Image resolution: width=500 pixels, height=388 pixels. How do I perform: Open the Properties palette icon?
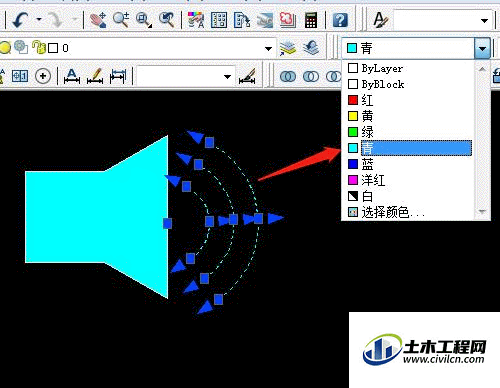[x=196, y=20]
